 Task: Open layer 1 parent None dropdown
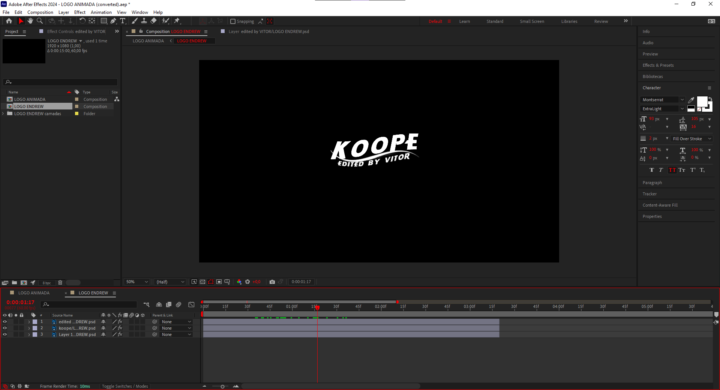[176, 322]
